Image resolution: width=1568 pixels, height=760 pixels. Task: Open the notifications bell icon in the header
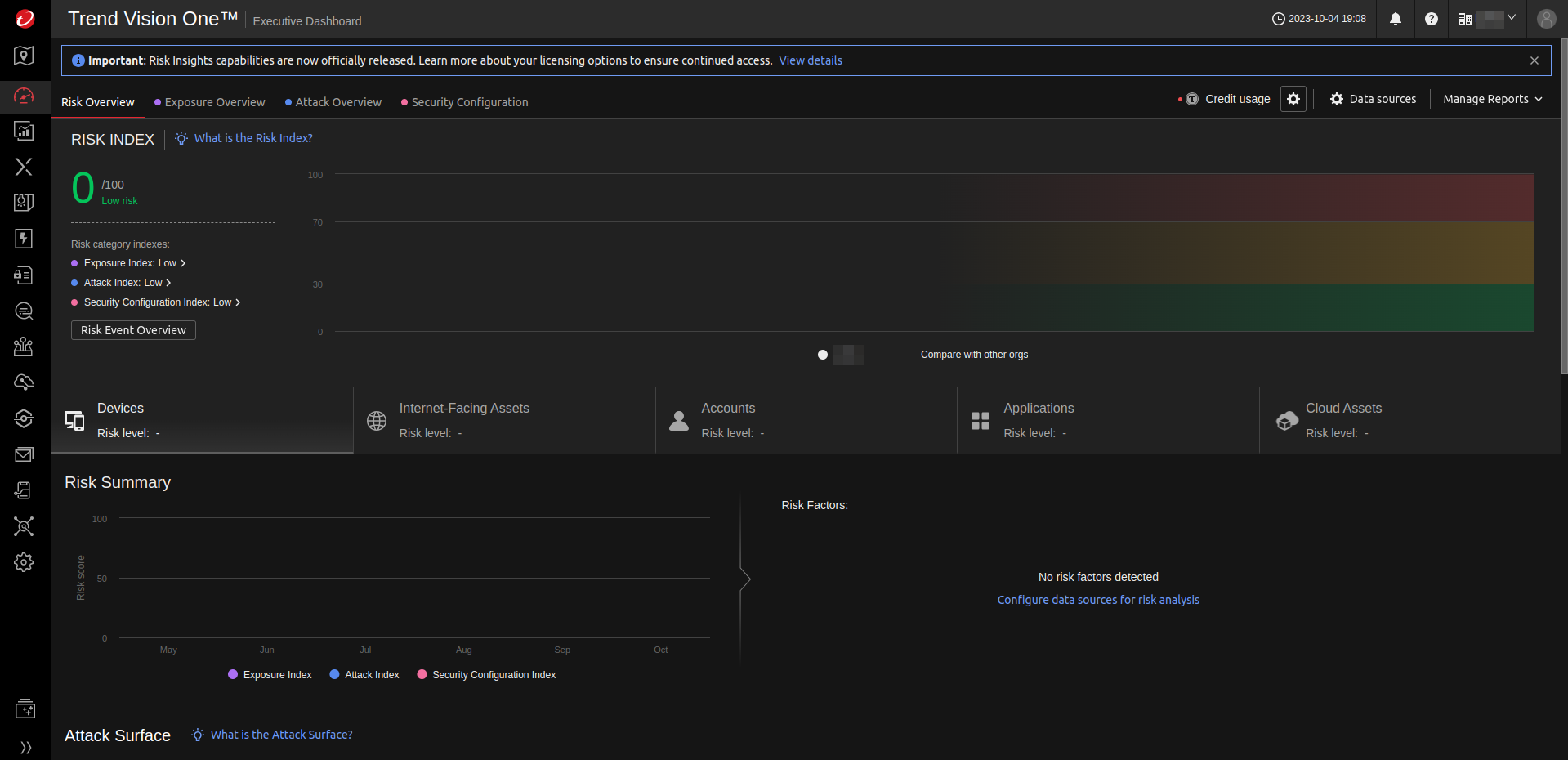(1395, 19)
